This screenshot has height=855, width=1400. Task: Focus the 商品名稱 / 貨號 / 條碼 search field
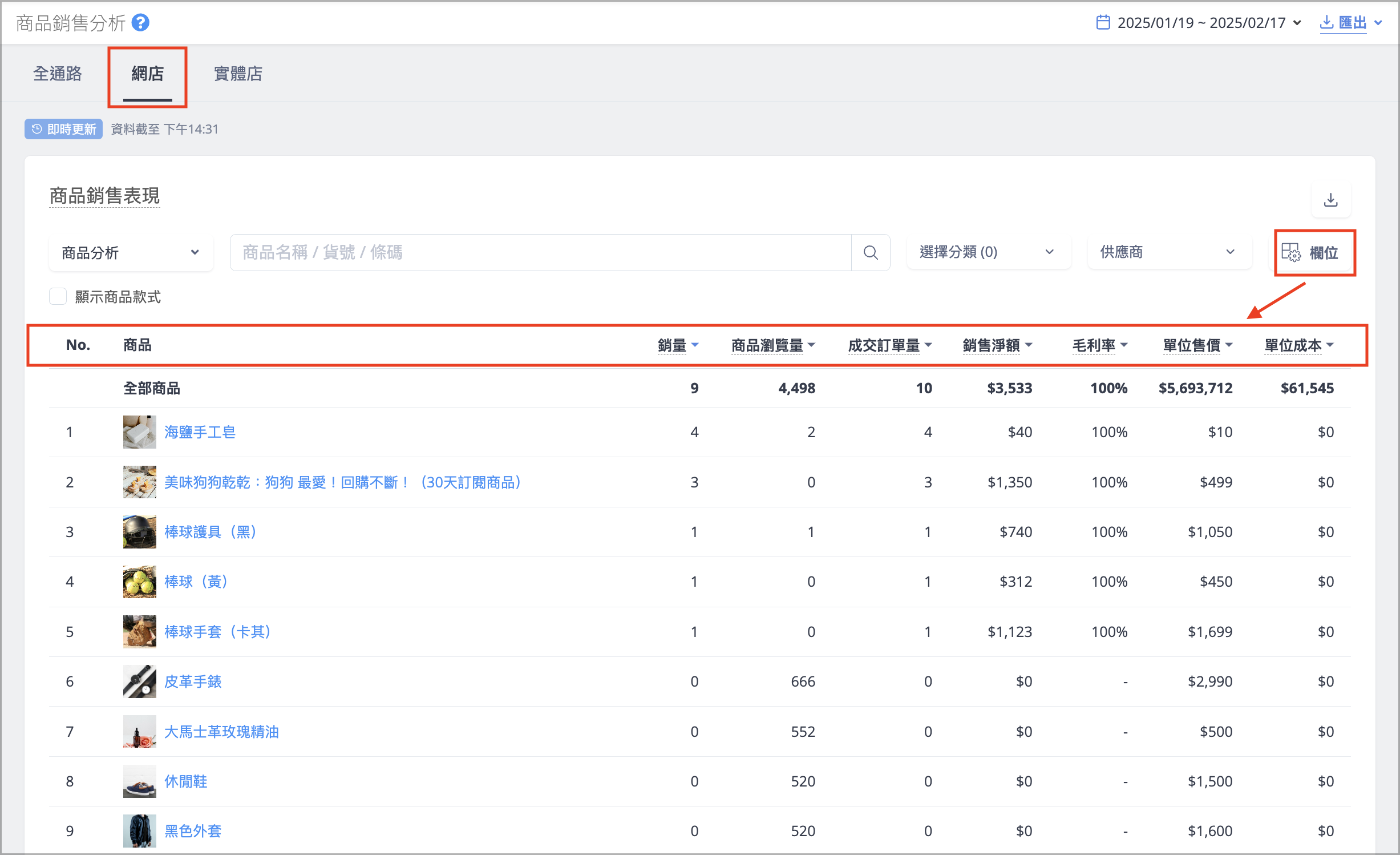click(541, 252)
